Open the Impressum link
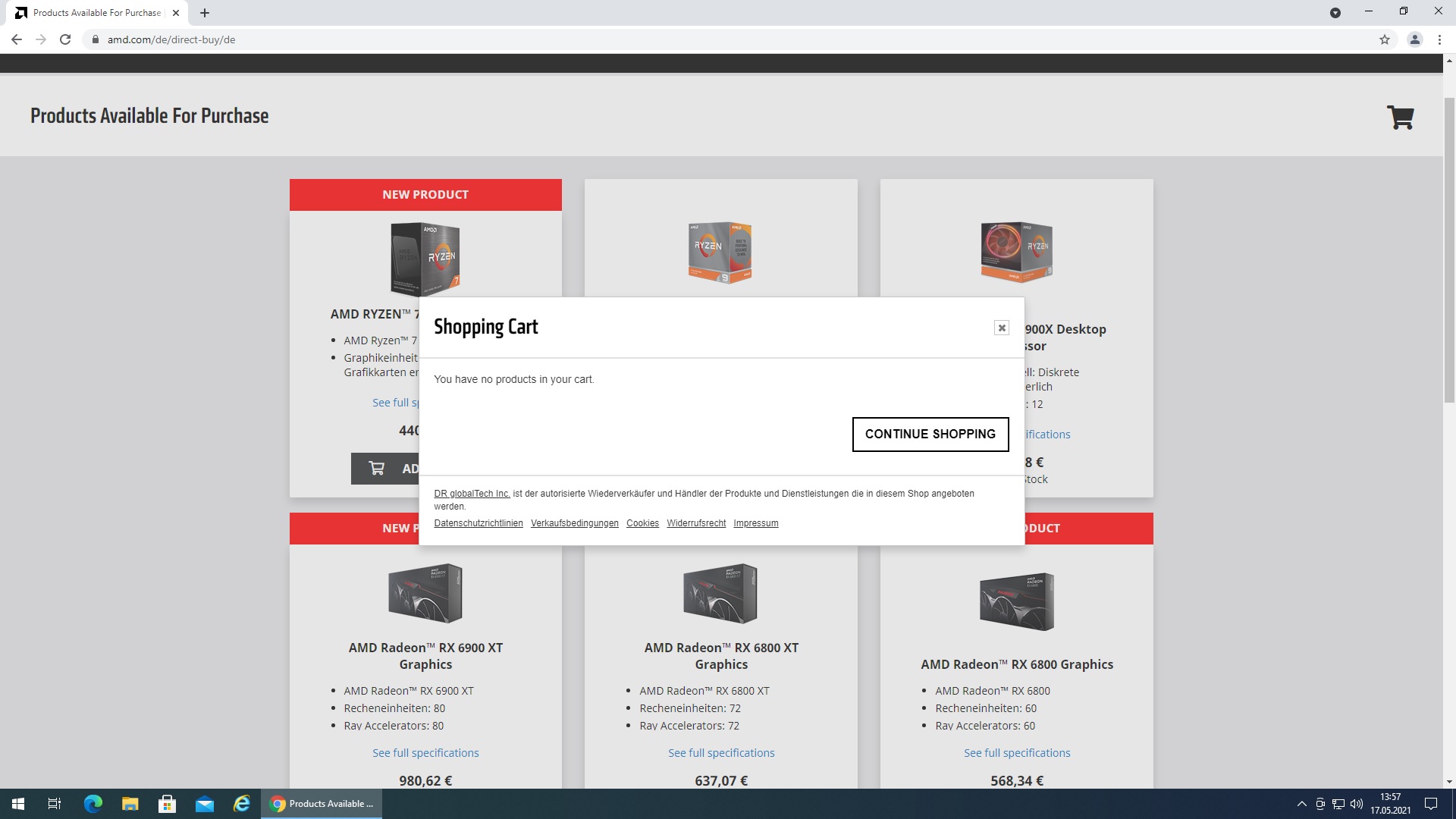Viewport: 1456px width, 819px height. tap(755, 523)
